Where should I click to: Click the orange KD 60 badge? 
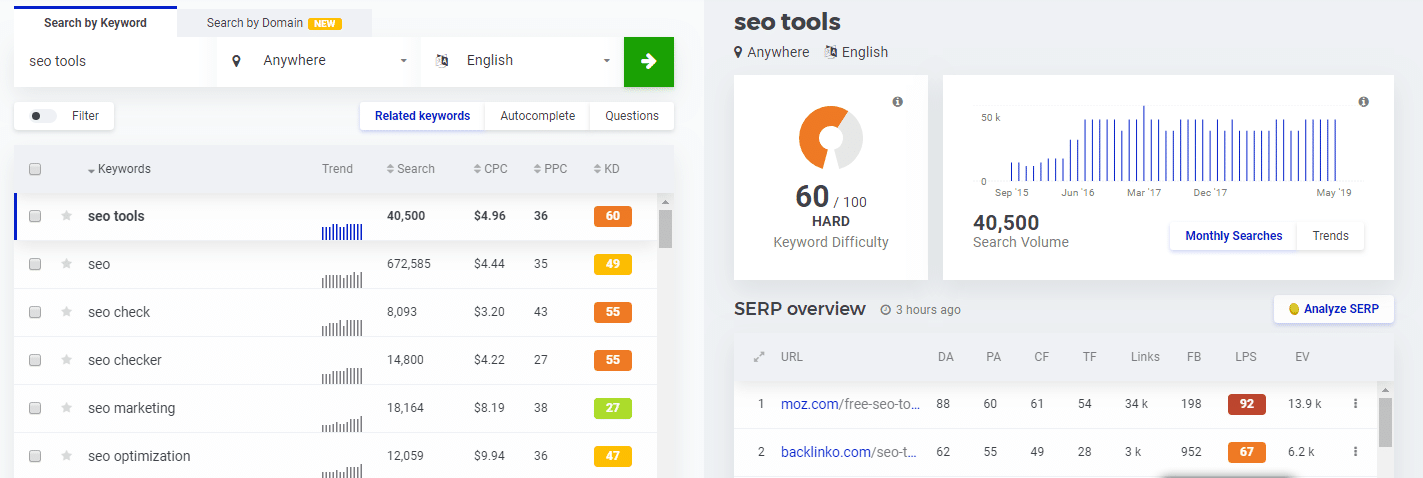613,216
